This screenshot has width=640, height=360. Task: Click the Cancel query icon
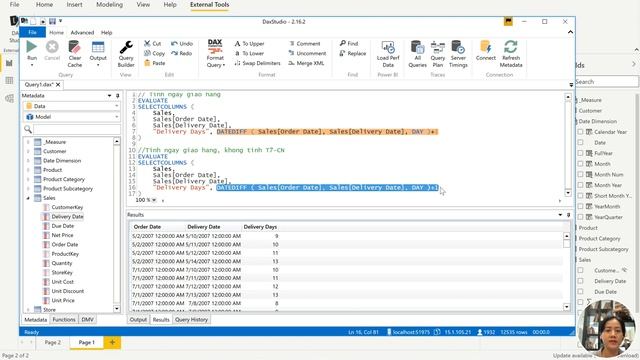pos(52,51)
